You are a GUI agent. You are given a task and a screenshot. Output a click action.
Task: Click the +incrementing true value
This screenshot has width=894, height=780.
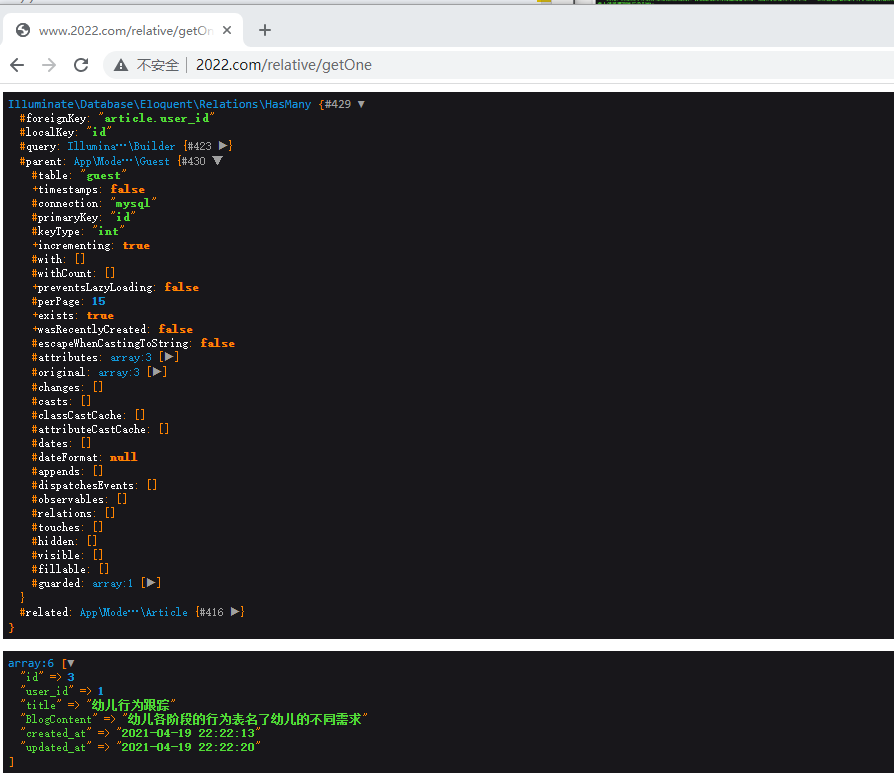point(136,246)
